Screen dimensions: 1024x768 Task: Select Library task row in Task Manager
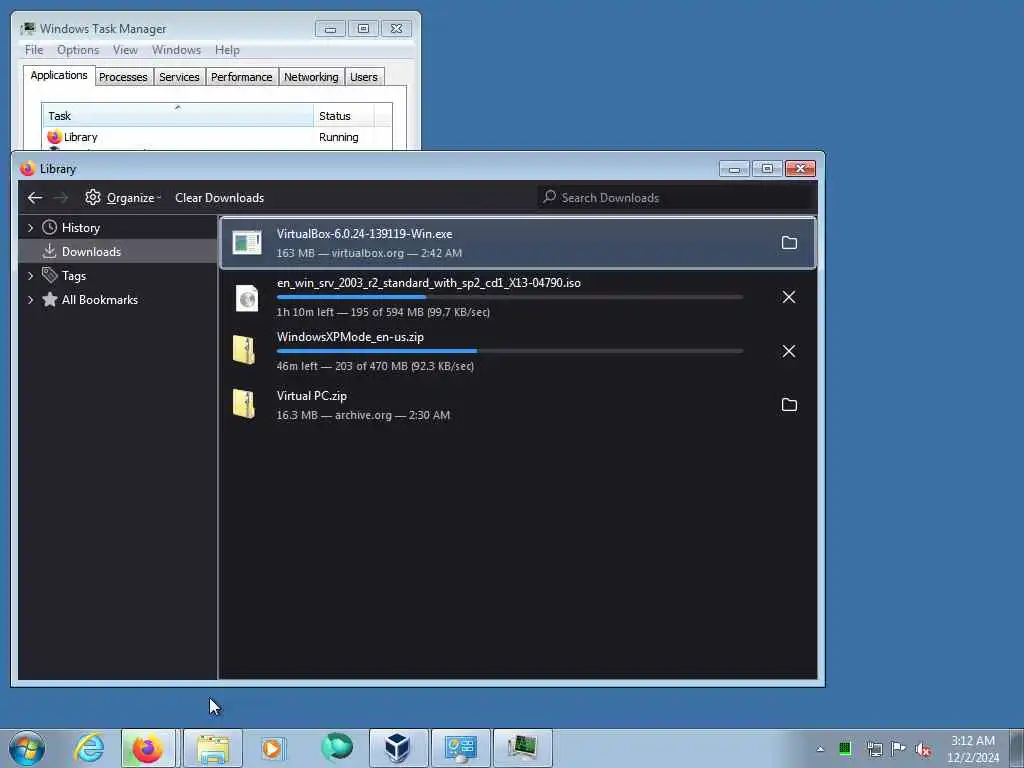coord(217,137)
